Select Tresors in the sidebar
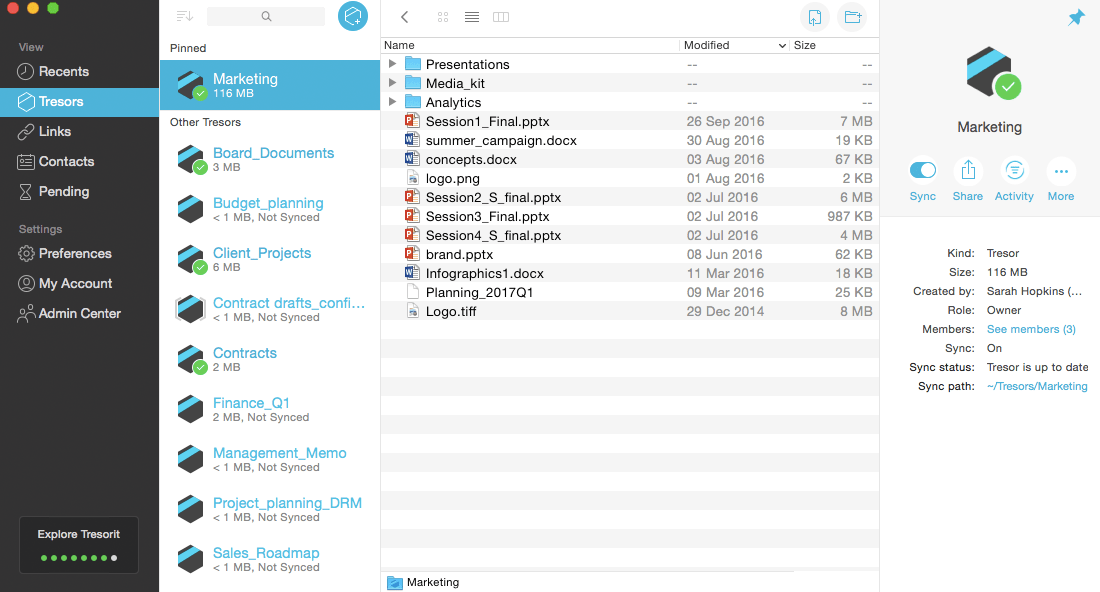The image size is (1100, 592). 79,102
